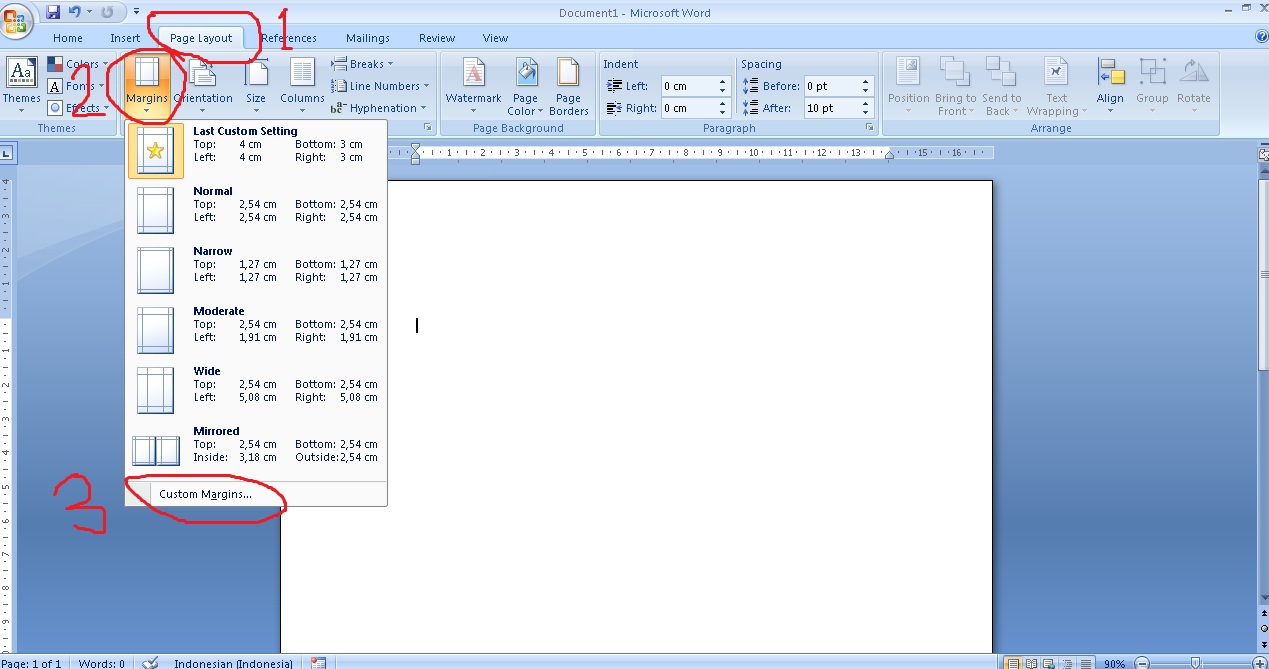This screenshot has height=669, width=1269.
Task: Apply the Last Custom Setting margins
Action: pyautogui.click(x=256, y=150)
